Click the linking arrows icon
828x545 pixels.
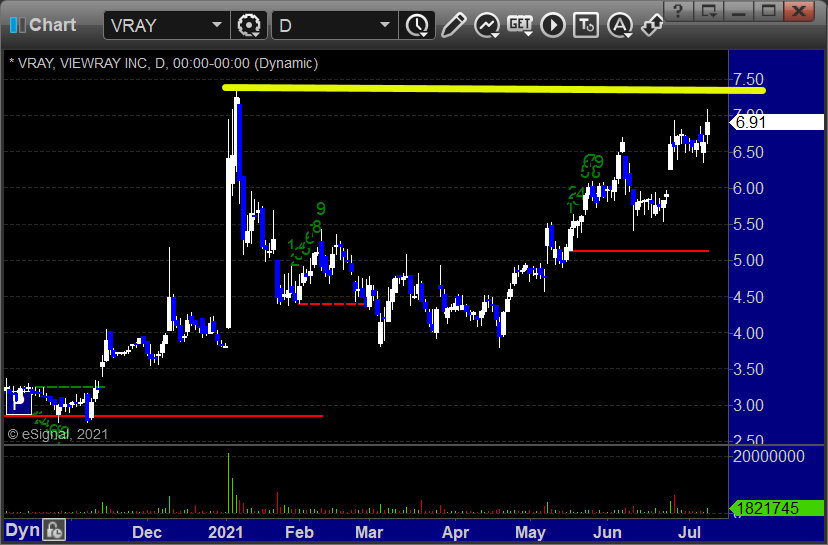click(x=652, y=25)
